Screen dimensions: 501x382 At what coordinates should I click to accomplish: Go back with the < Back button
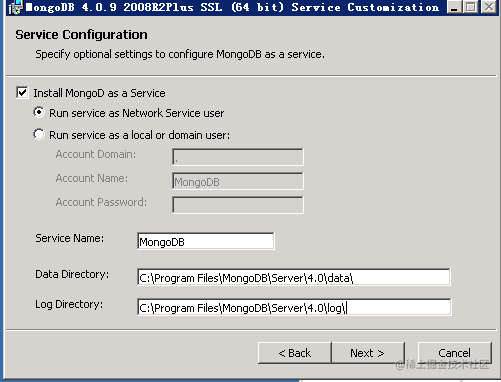coord(295,353)
